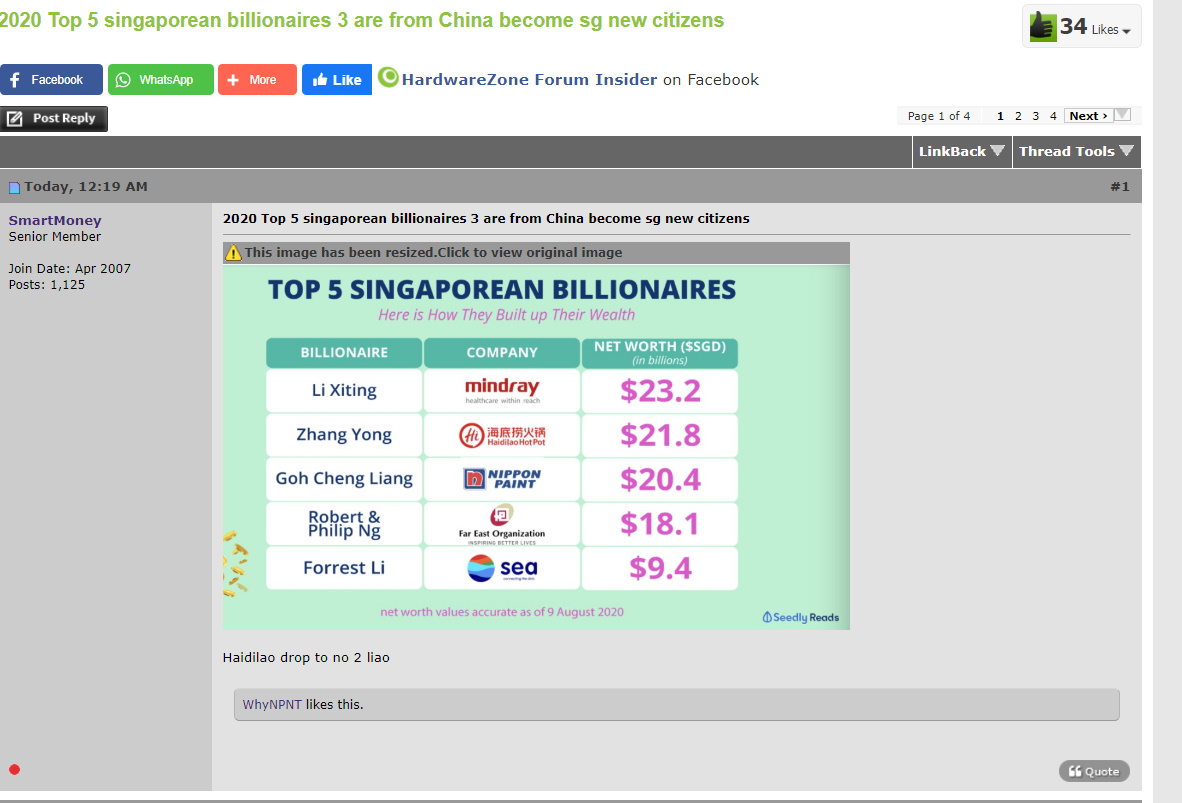The image size is (1182, 803).
Task: Click the warning triangle icon on image bar
Action: 234,253
